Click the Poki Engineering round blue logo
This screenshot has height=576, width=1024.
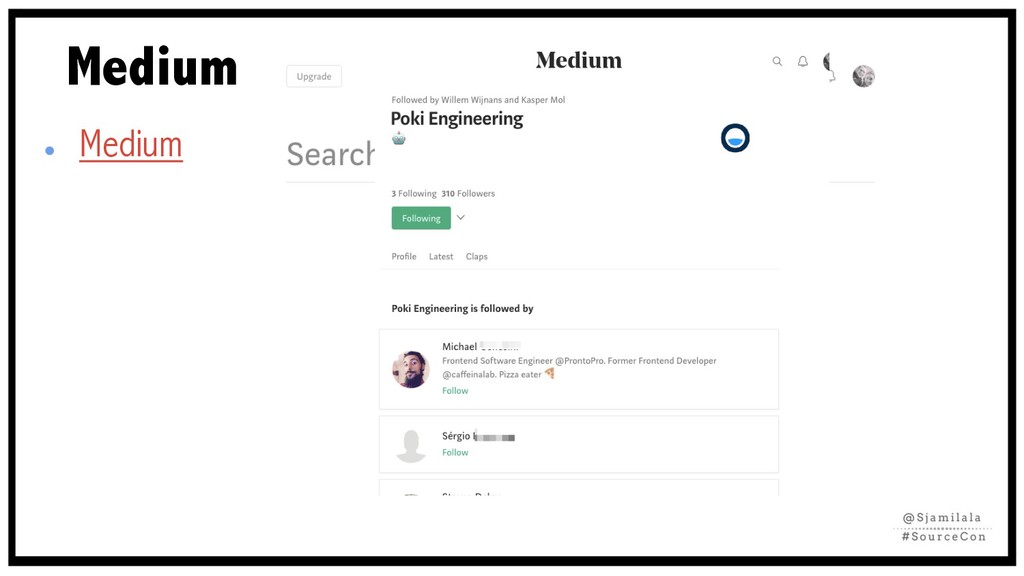(x=735, y=138)
